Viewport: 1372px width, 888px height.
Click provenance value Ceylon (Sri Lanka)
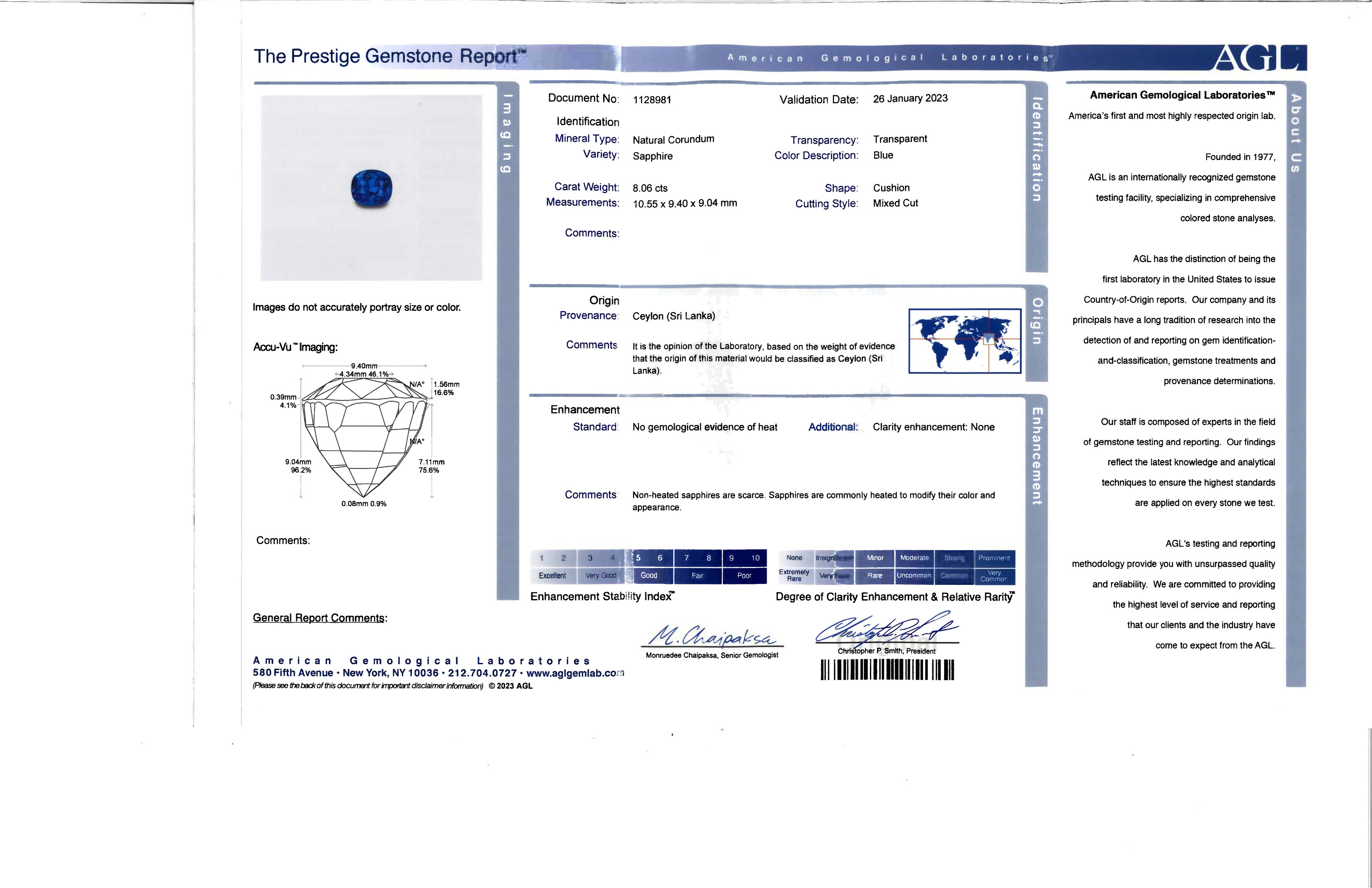(x=673, y=316)
